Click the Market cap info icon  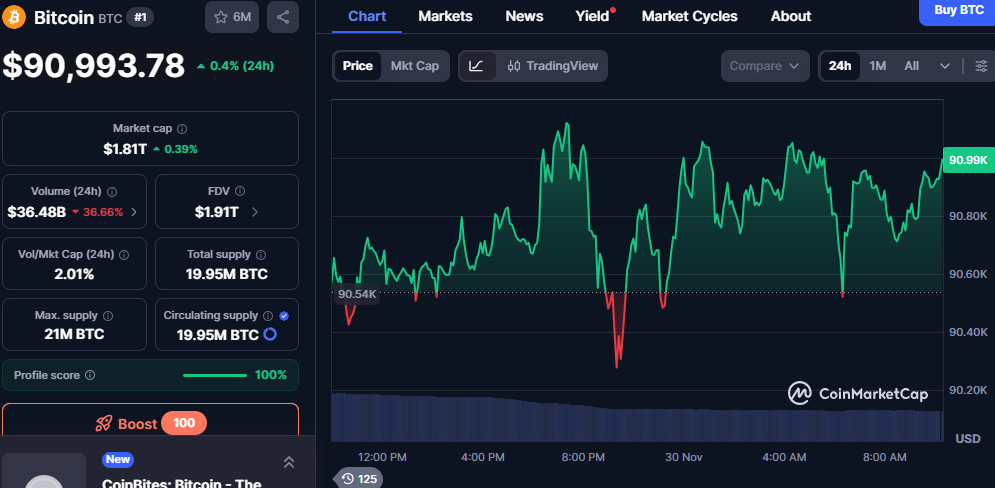click(x=182, y=129)
